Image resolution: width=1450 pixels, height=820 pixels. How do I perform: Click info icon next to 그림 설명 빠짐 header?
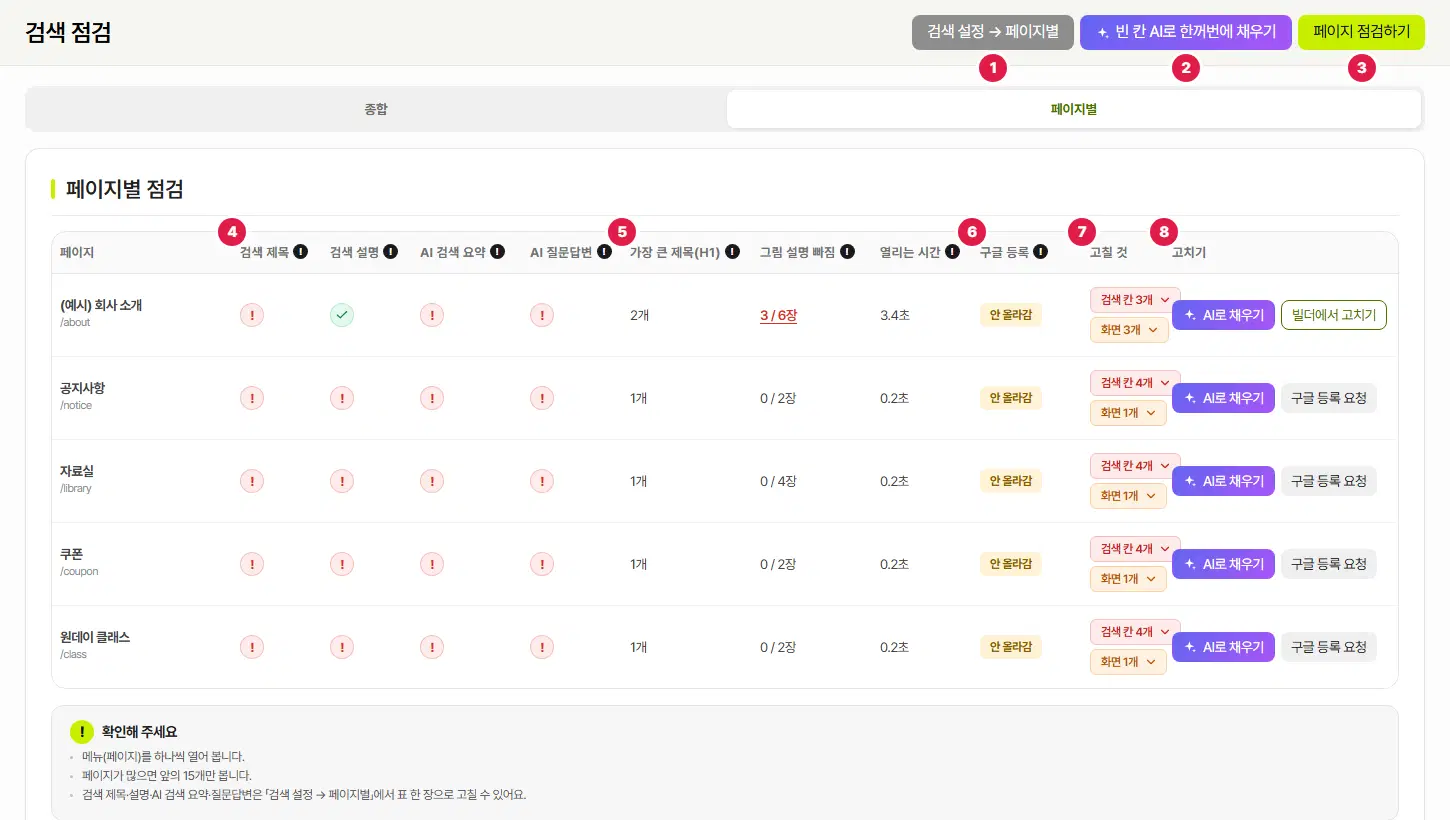847,252
